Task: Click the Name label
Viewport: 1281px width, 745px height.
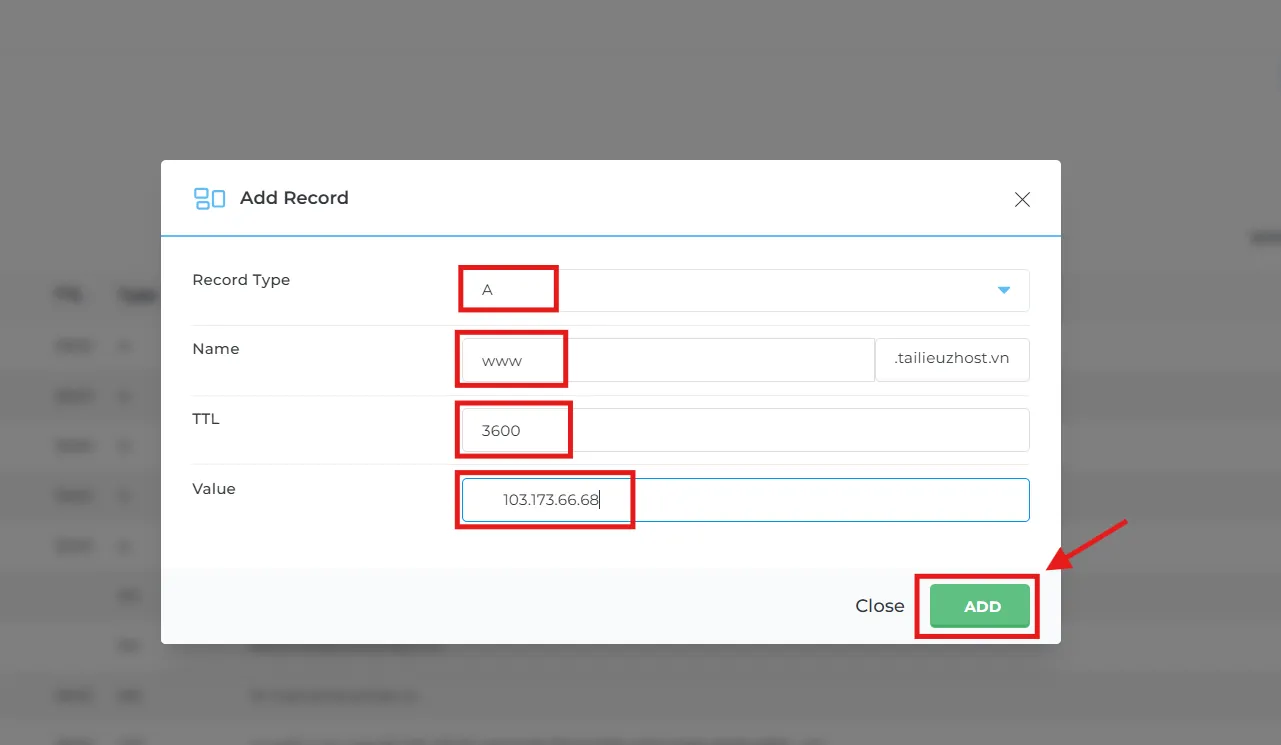Action: point(216,349)
